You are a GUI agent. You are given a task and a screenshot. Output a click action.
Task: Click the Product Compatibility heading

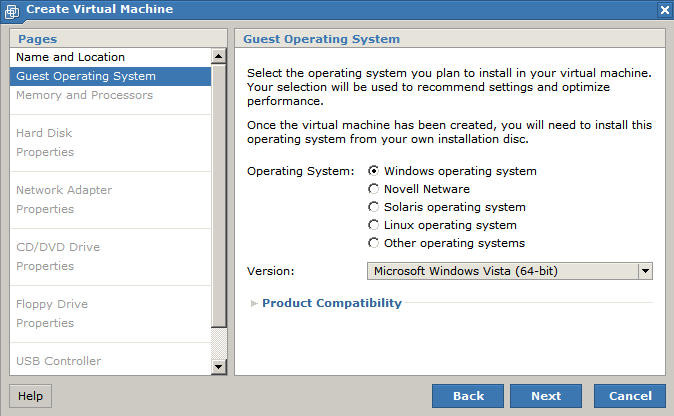(x=332, y=303)
